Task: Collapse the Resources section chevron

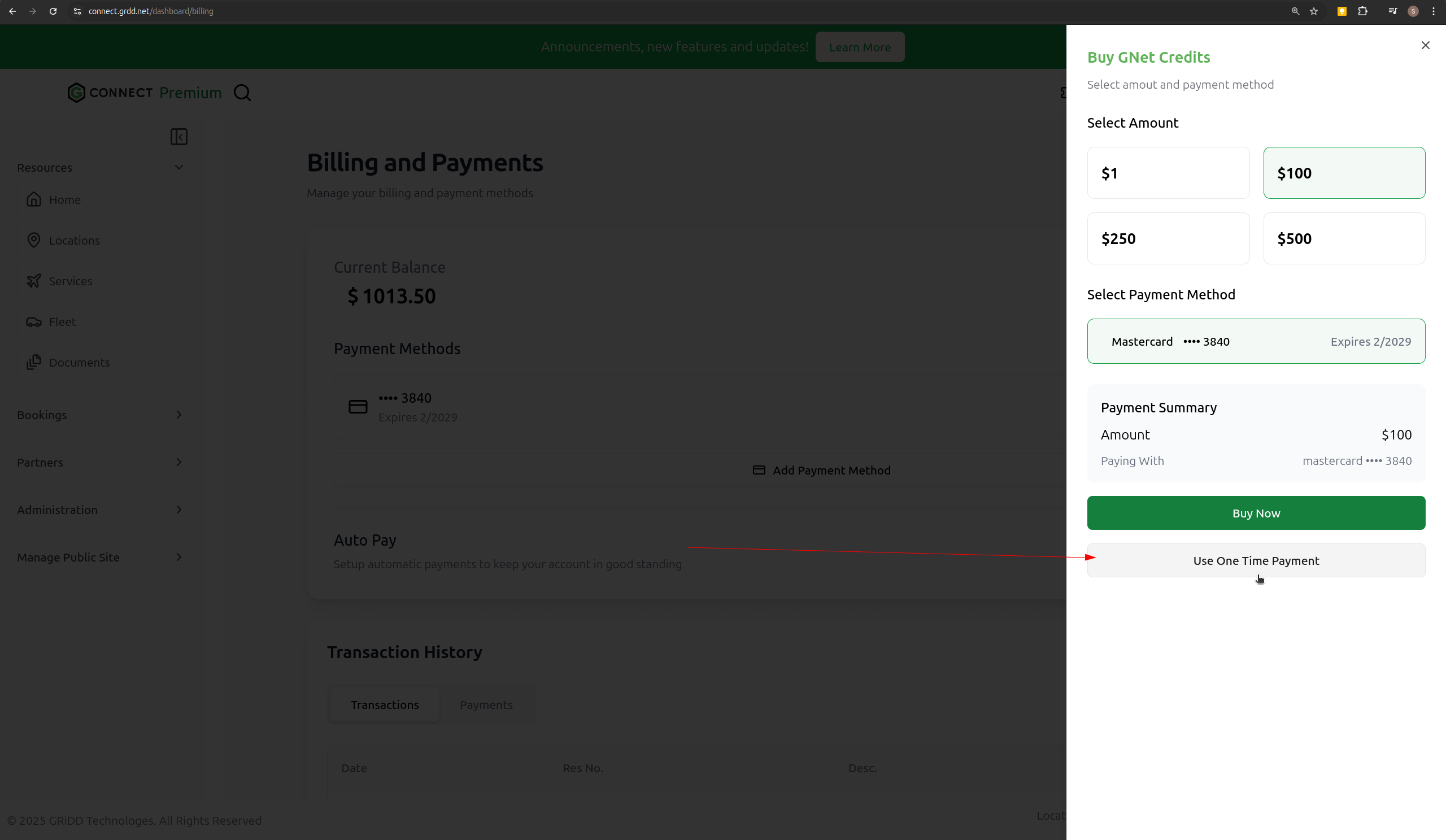Action: pyautogui.click(x=179, y=168)
